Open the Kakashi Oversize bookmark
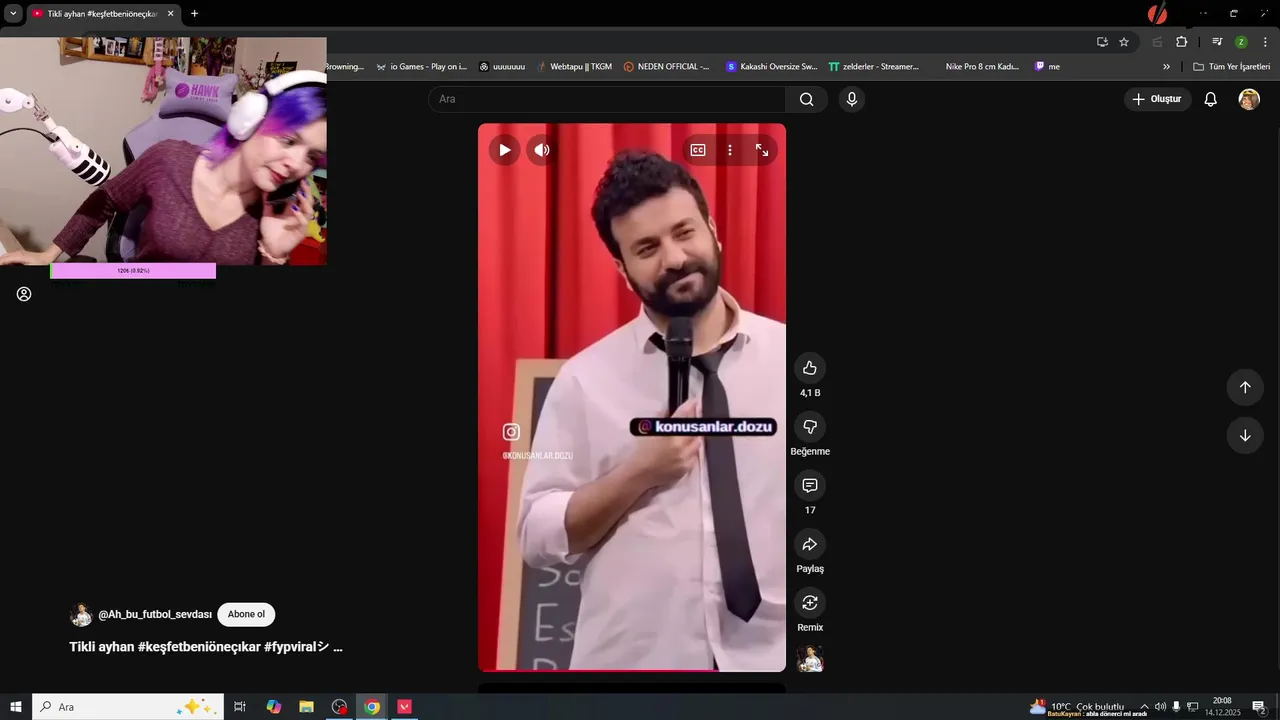The image size is (1280, 720). (x=771, y=67)
